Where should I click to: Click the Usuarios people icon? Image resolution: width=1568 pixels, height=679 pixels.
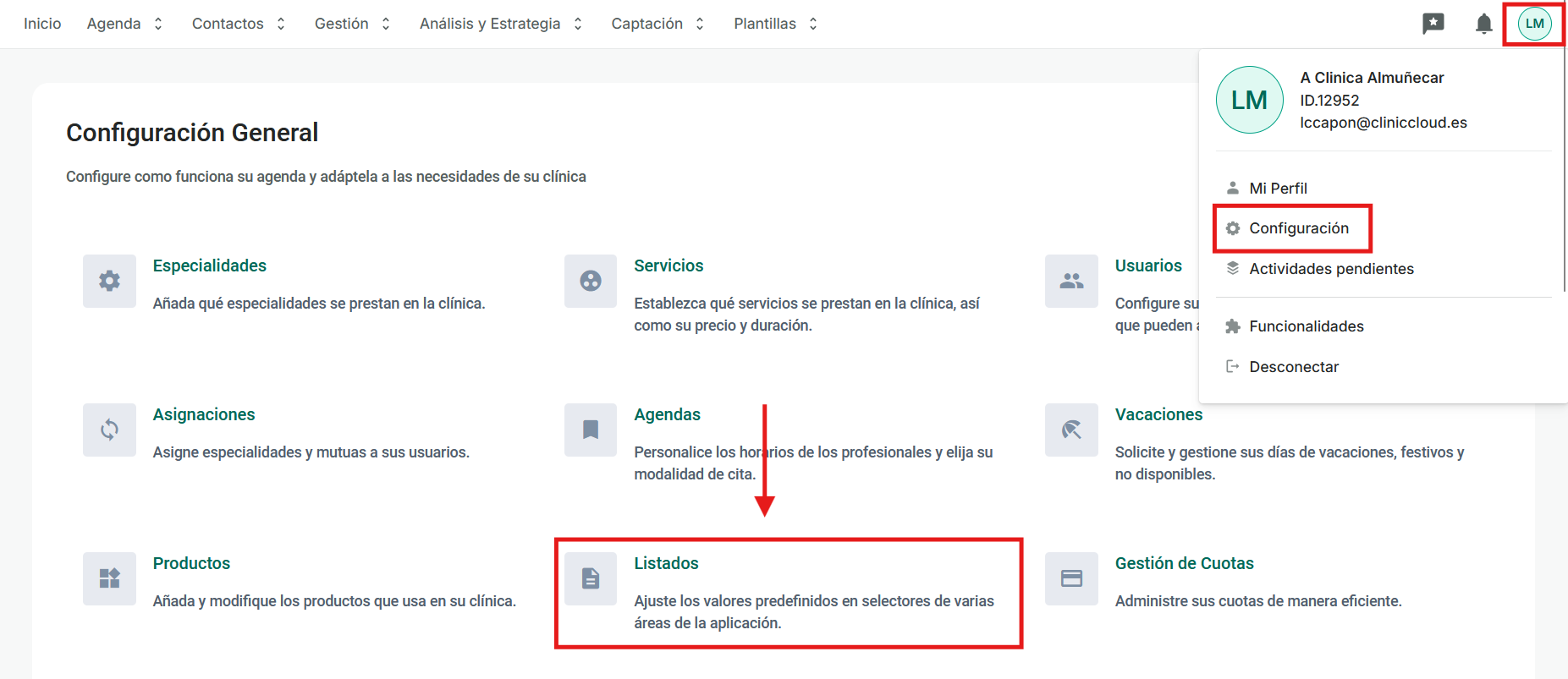1071,281
